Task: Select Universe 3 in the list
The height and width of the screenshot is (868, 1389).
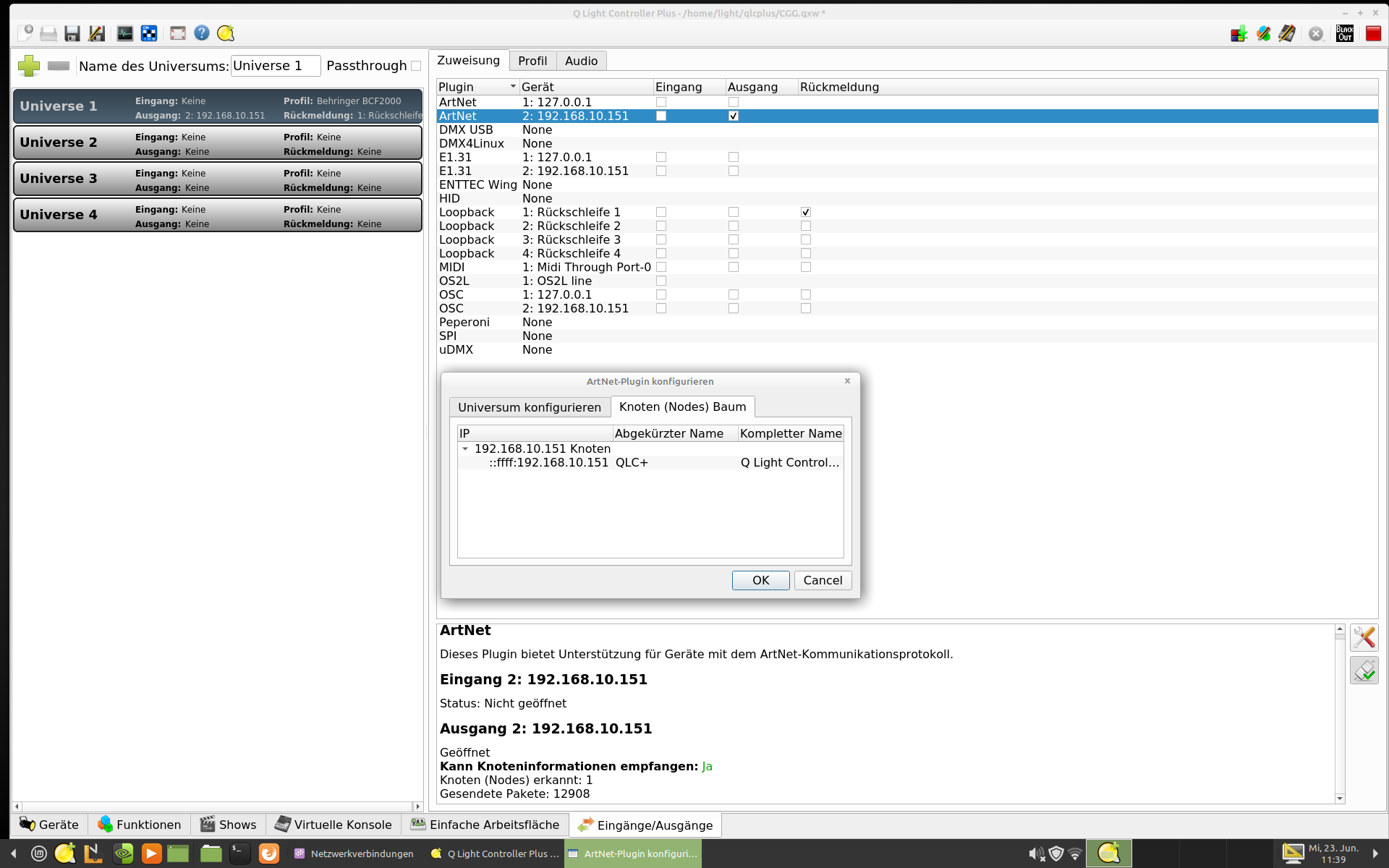Action: click(218, 179)
